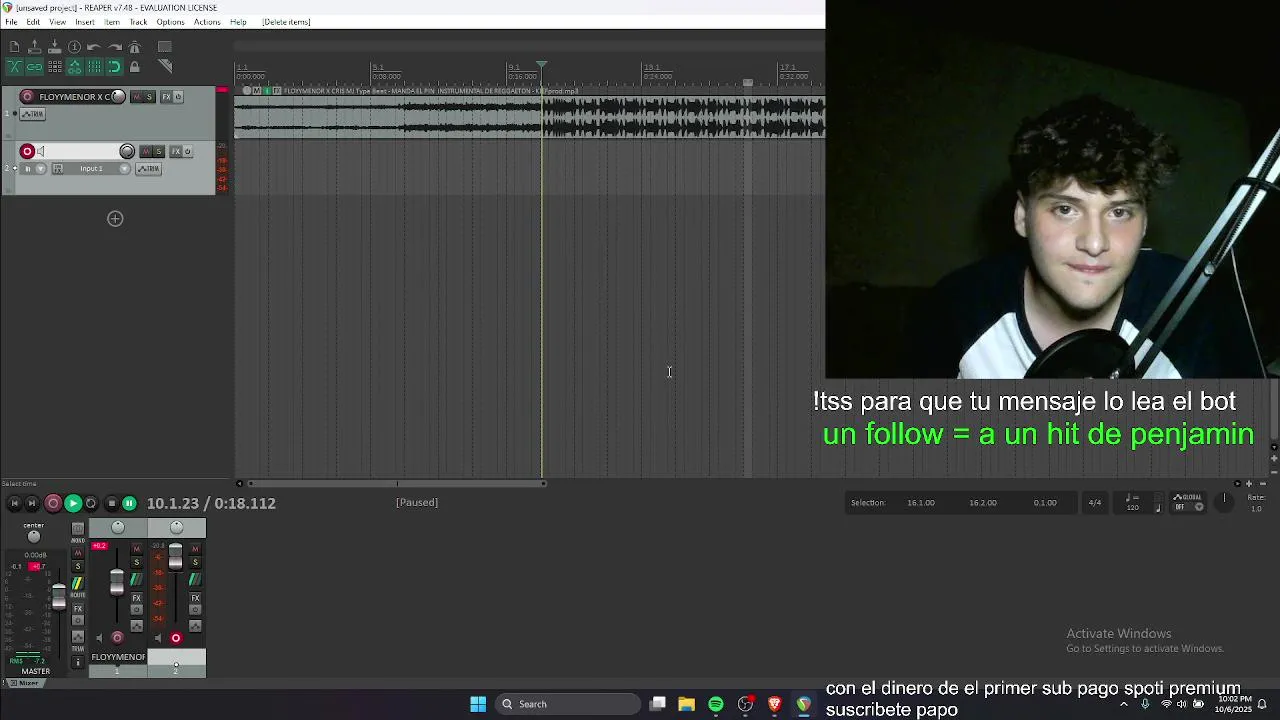1280x720 pixels.
Task: Open FX for FLOYYMENOR track in track panel
Action: coord(166,97)
